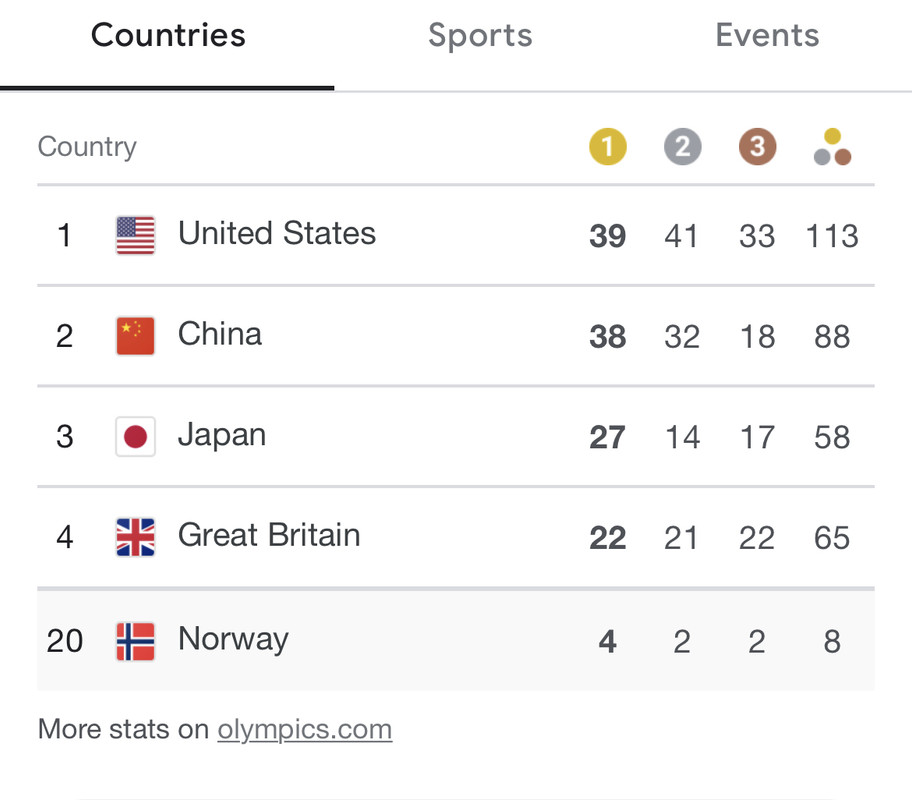Click the Japan flag icon
Image resolution: width=912 pixels, height=800 pixels.
pyautogui.click(x=136, y=436)
